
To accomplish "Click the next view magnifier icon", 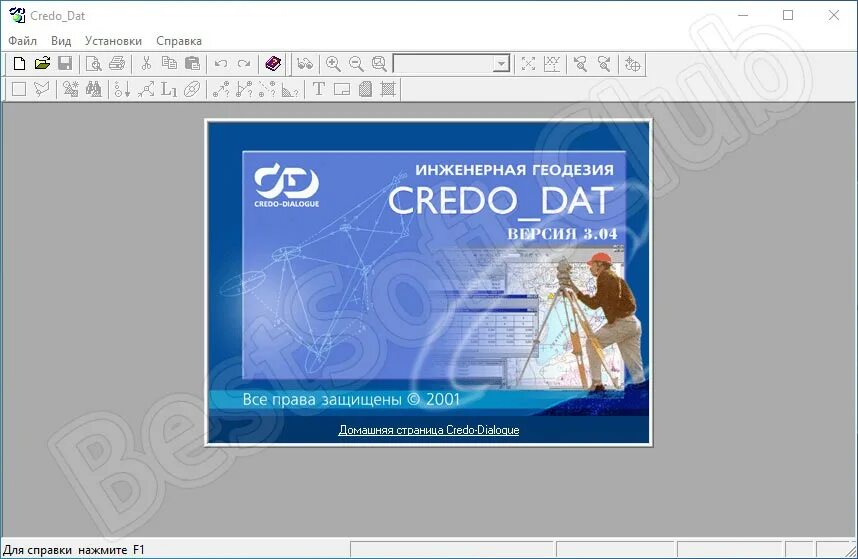I will coord(604,64).
